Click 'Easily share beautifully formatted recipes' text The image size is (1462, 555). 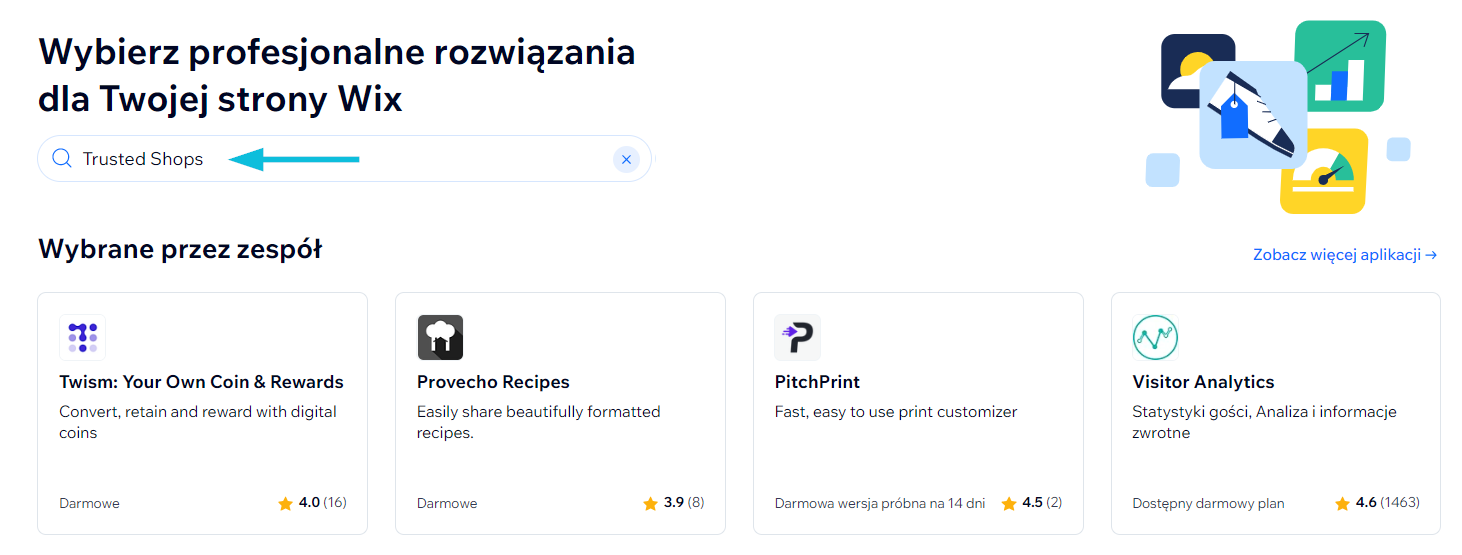[x=539, y=422]
